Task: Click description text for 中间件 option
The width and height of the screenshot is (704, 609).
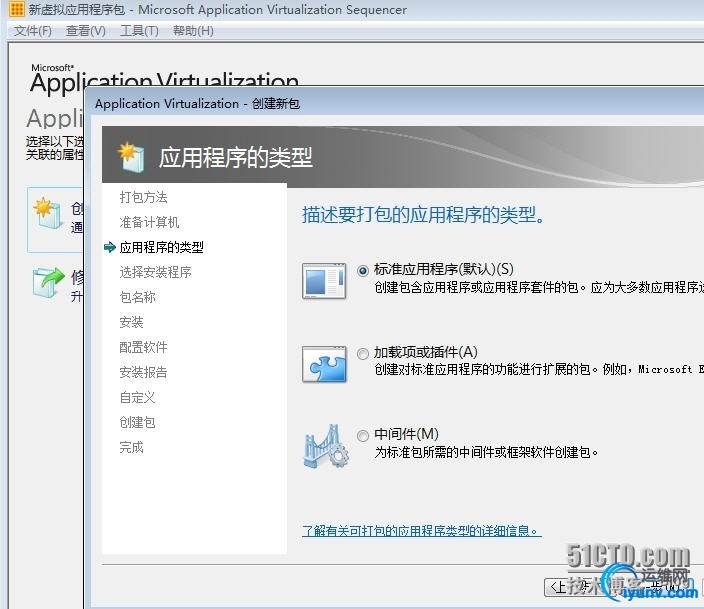Action: (x=486, y=452)
